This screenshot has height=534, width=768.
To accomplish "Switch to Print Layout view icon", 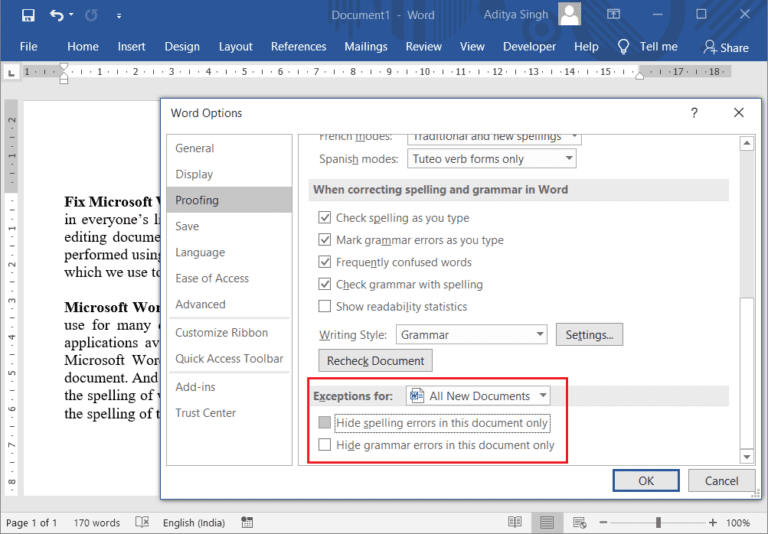I will click(547, 522).
